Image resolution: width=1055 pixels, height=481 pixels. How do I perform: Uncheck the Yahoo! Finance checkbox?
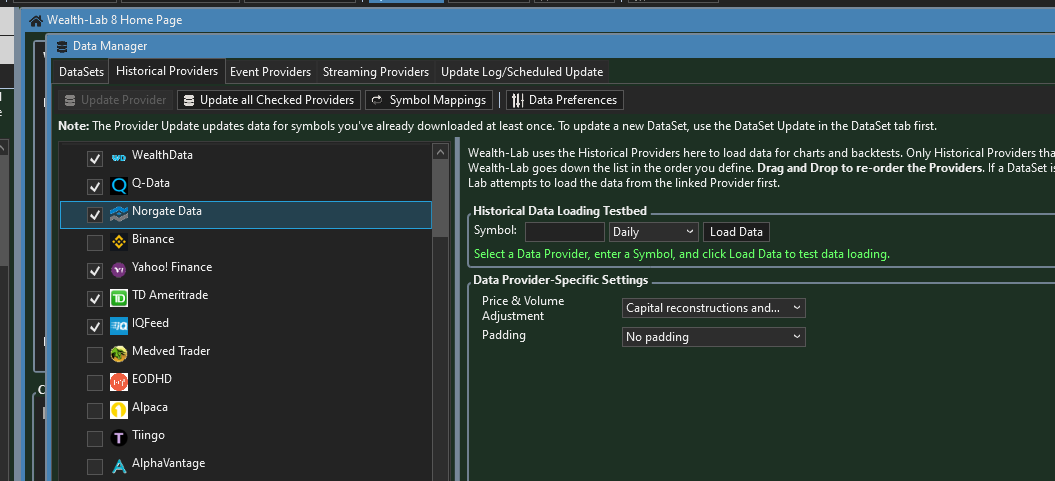tap(95, 270)
